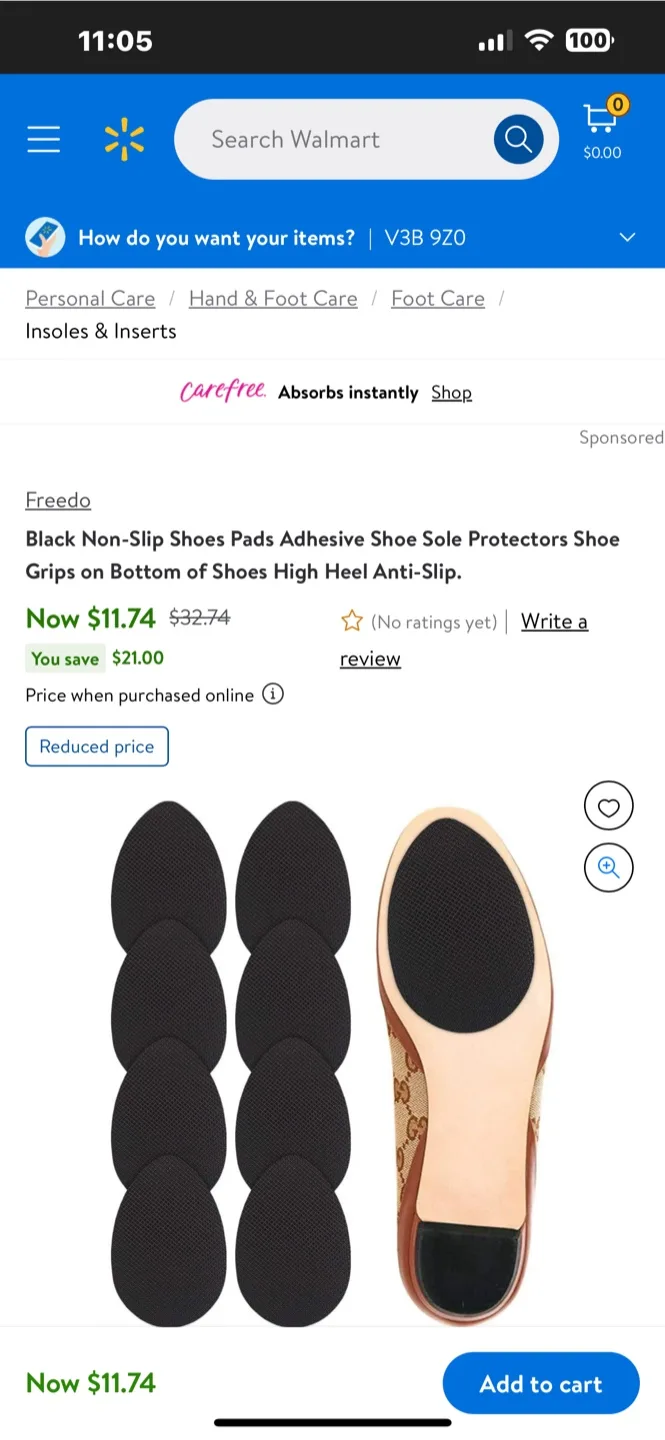Tap the empty star rating icon
The image size is (665, 1440).
click(352, 621)
